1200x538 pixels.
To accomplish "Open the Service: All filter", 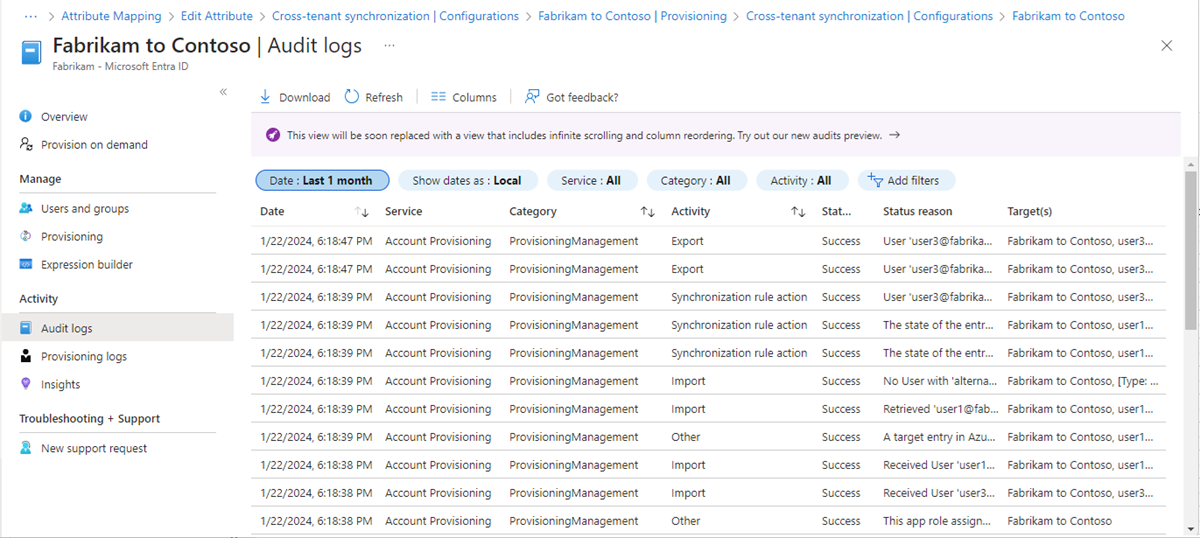I will 590,181.
